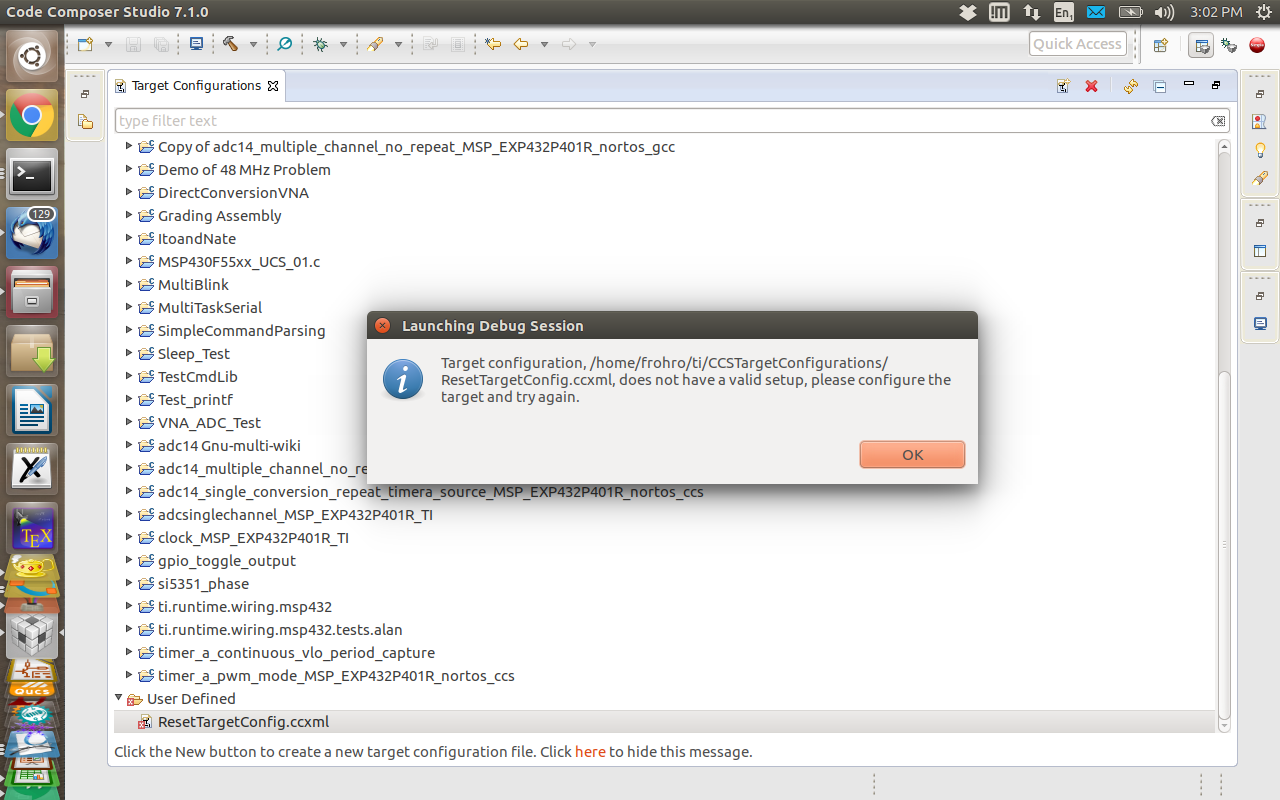The image size is (1280, 800).
Task: Select the Target Configurations tab
Action: tap(196, 86)
